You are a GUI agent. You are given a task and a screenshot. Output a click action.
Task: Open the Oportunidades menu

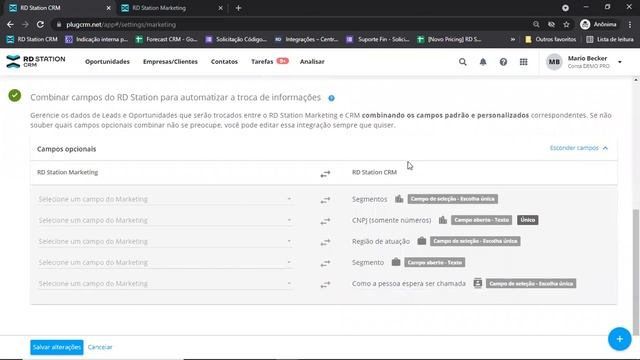click(107, 62)
